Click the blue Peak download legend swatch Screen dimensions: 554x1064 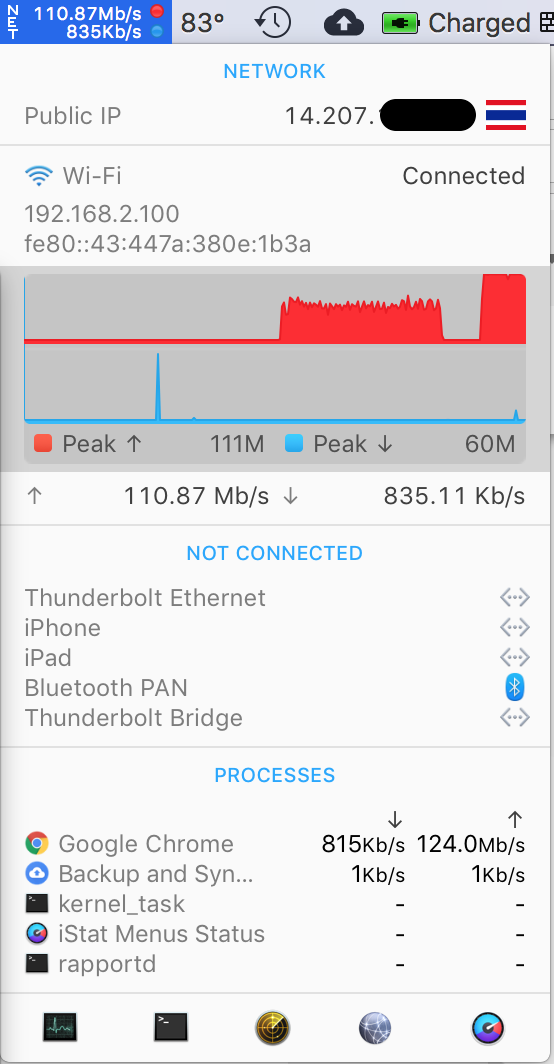point(293,444)
